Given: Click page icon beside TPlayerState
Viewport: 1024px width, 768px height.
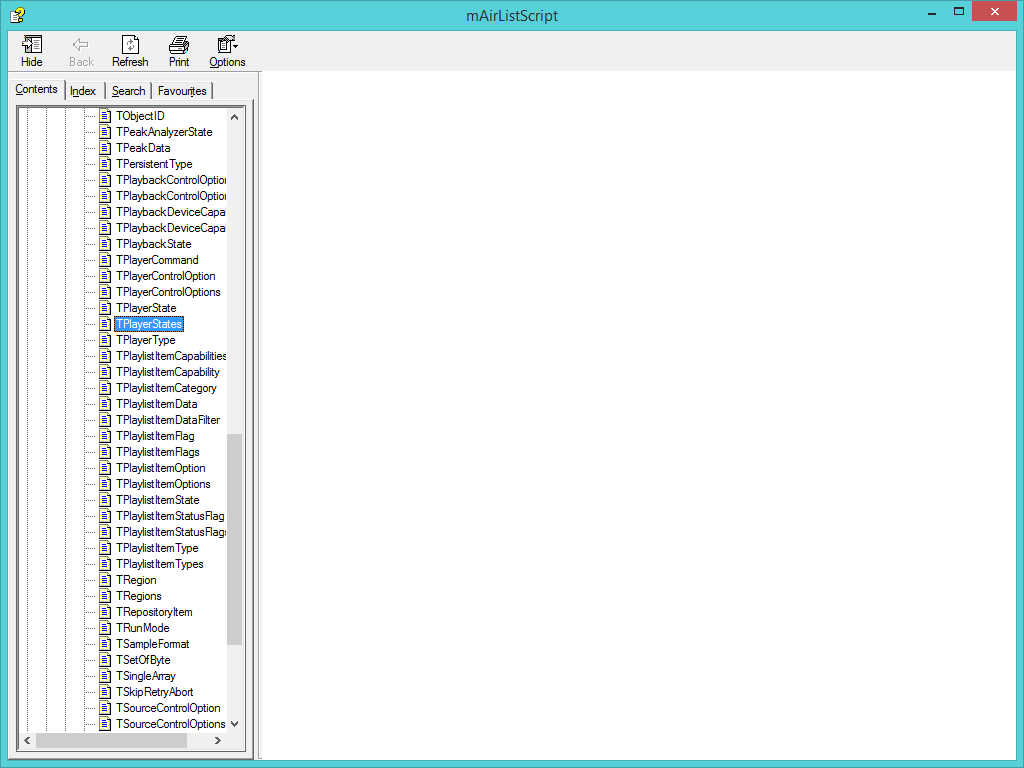Looking at the screenshot, I should coord(105,308).
